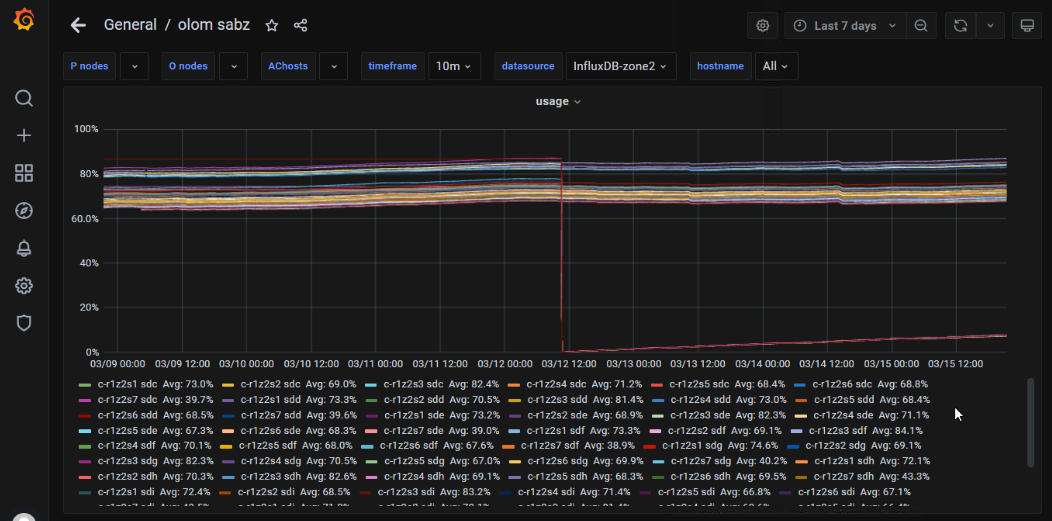
Task: Open the Alerting bell icon
Action: click(24, 248)
